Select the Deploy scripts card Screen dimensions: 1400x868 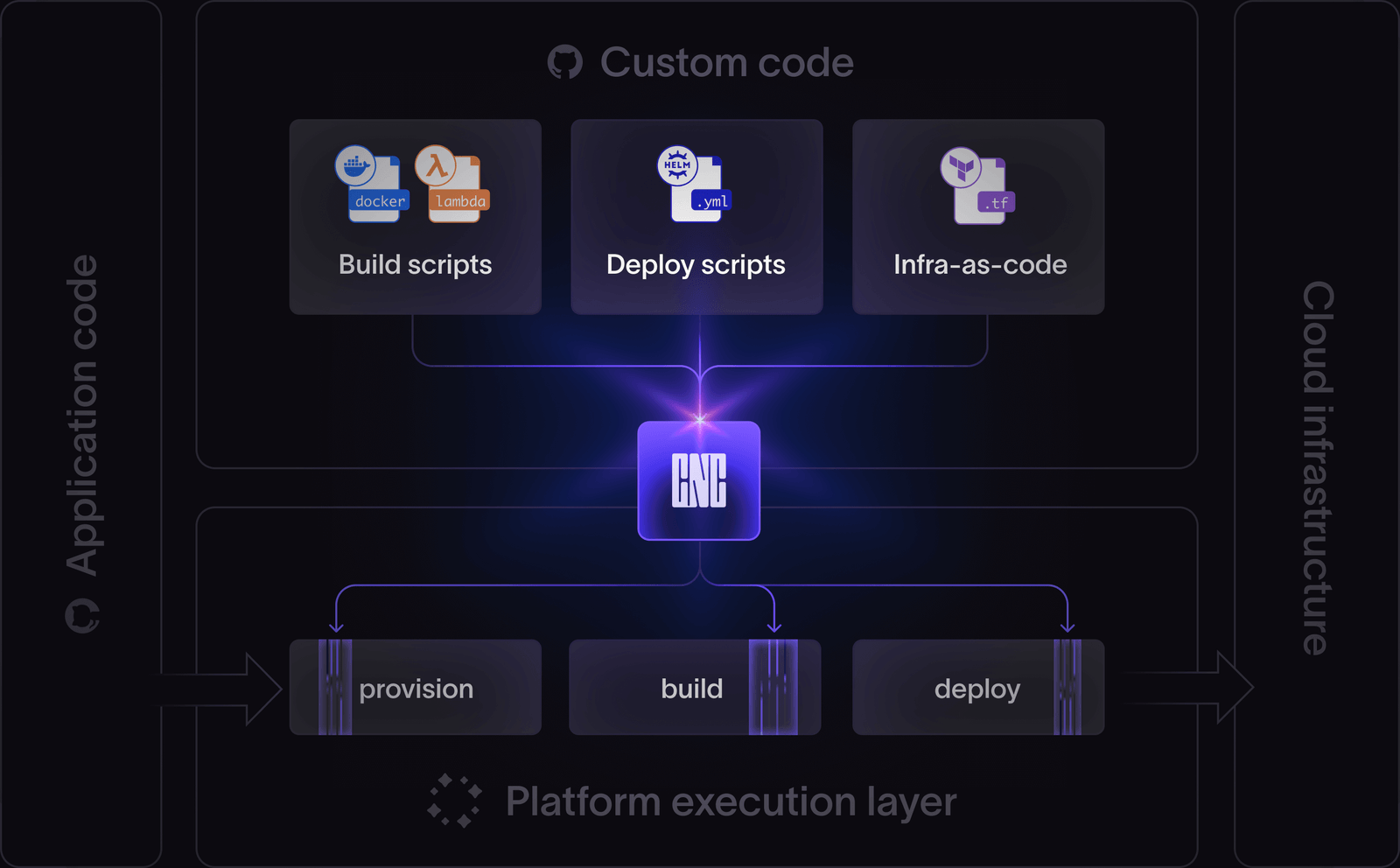coord(696,216)
